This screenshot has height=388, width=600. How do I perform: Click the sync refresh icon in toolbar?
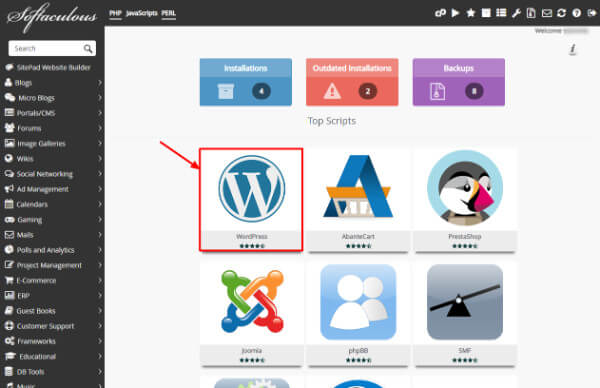(x=561, y=13)
